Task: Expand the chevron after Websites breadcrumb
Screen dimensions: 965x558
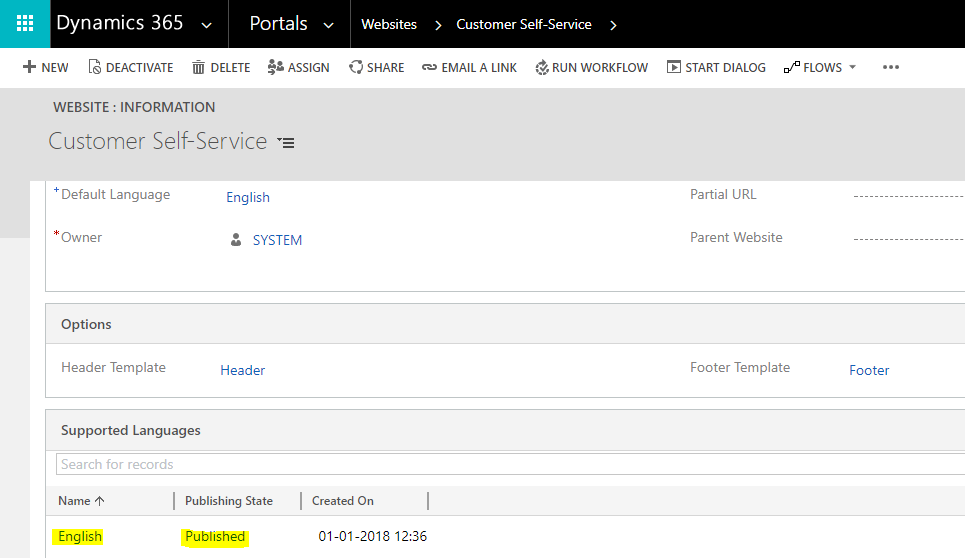Action: point(438,25)
